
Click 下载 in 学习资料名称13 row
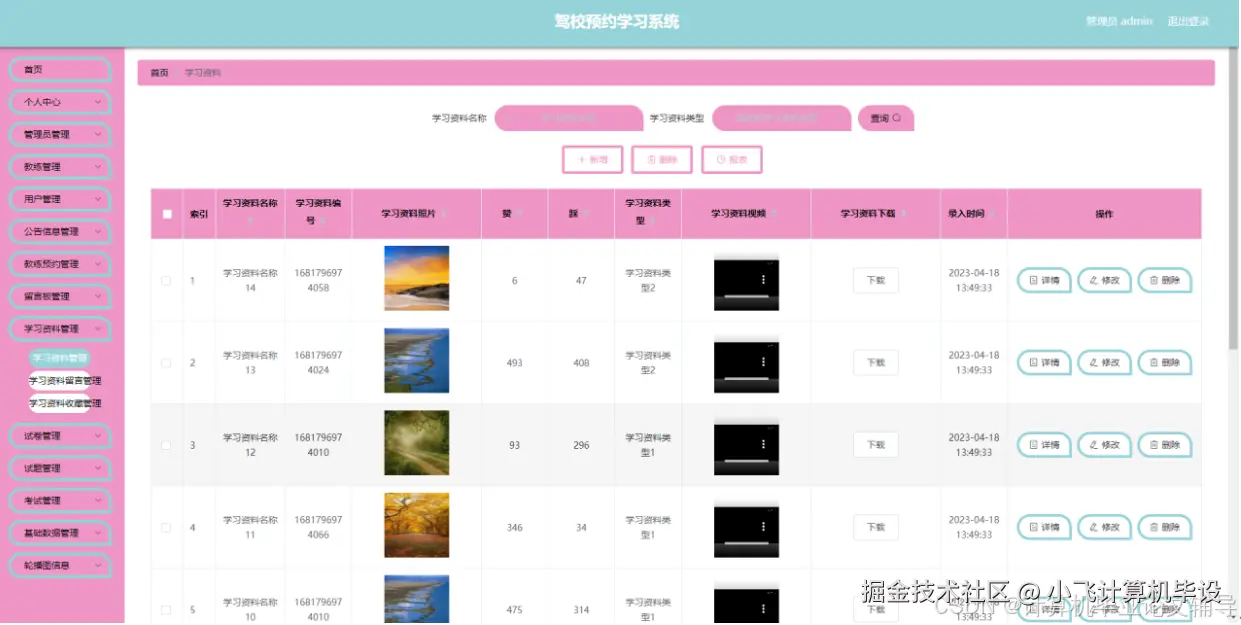coord(876,362)
